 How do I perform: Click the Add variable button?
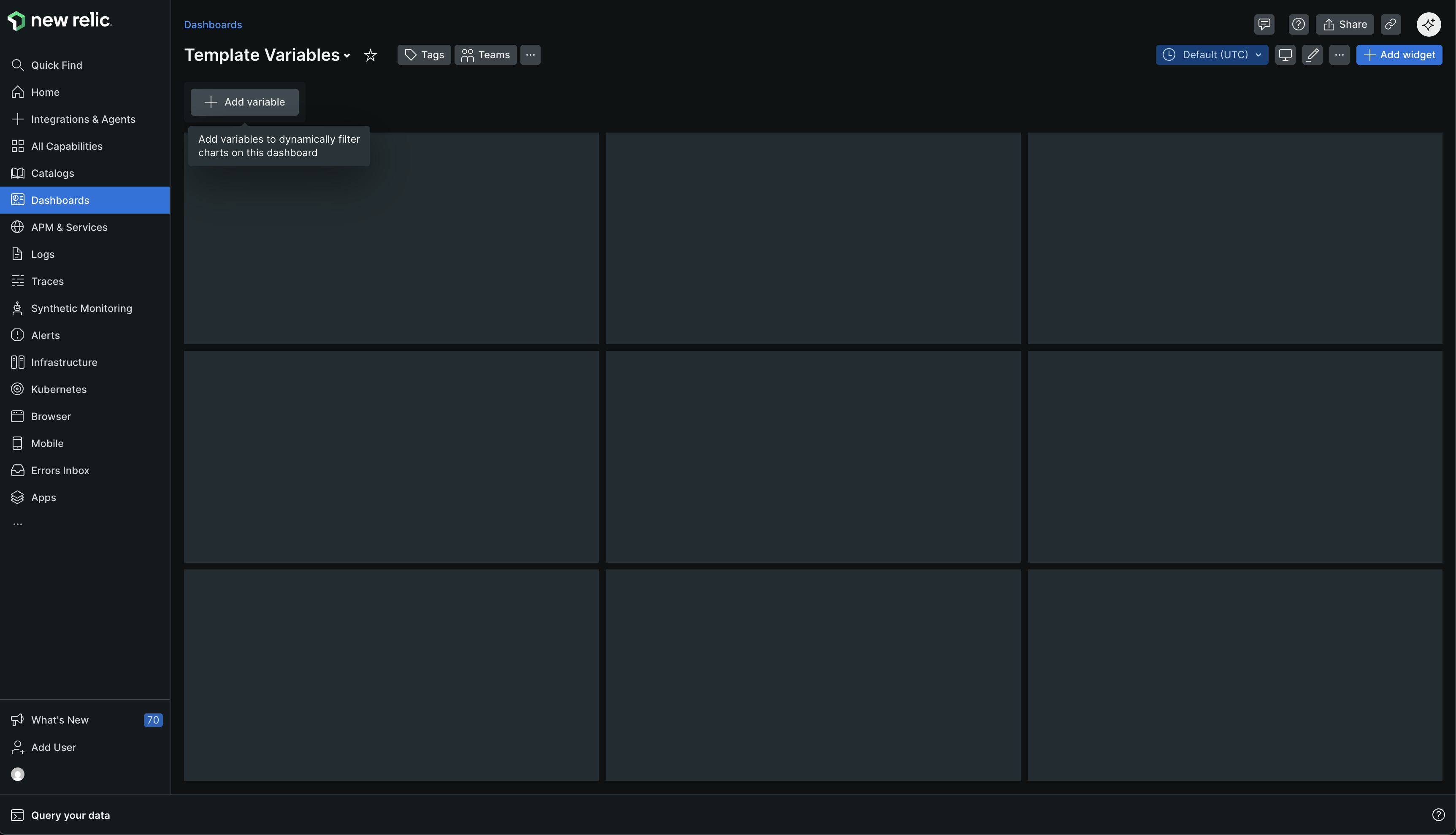pyautogui.click(x=245, y=102)
